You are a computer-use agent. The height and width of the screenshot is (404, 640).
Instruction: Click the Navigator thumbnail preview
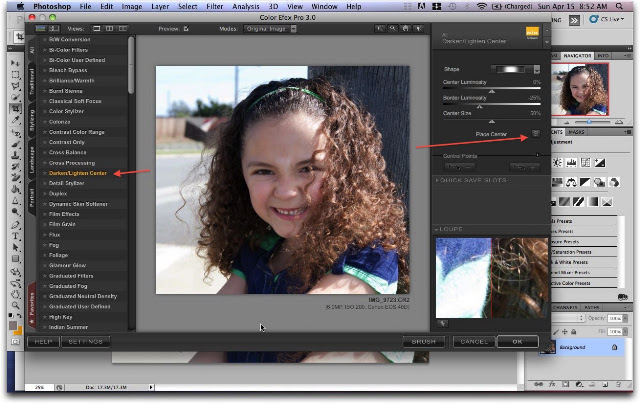click(x=580, y=89)
